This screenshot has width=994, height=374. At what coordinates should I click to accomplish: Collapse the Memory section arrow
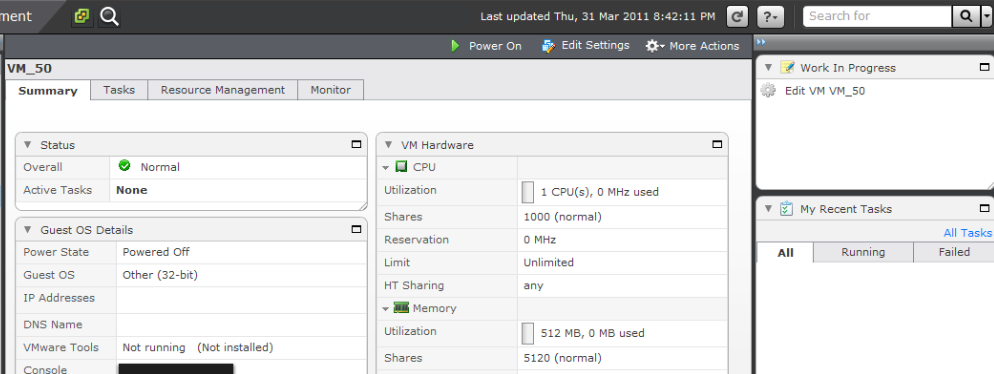(x=385, y=309)
